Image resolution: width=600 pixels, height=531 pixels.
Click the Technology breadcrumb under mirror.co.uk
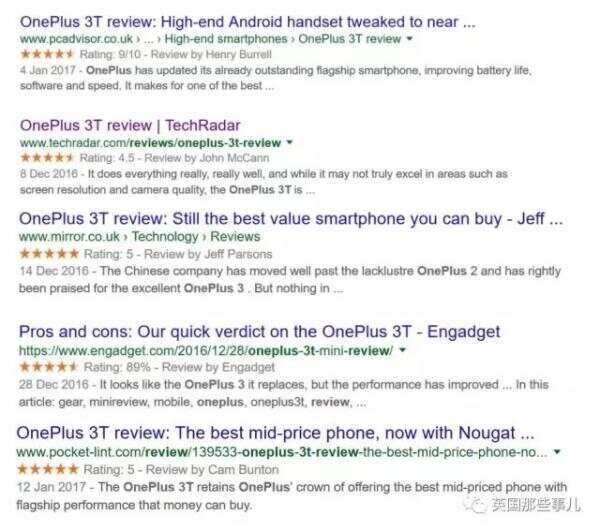pos(165,237)
